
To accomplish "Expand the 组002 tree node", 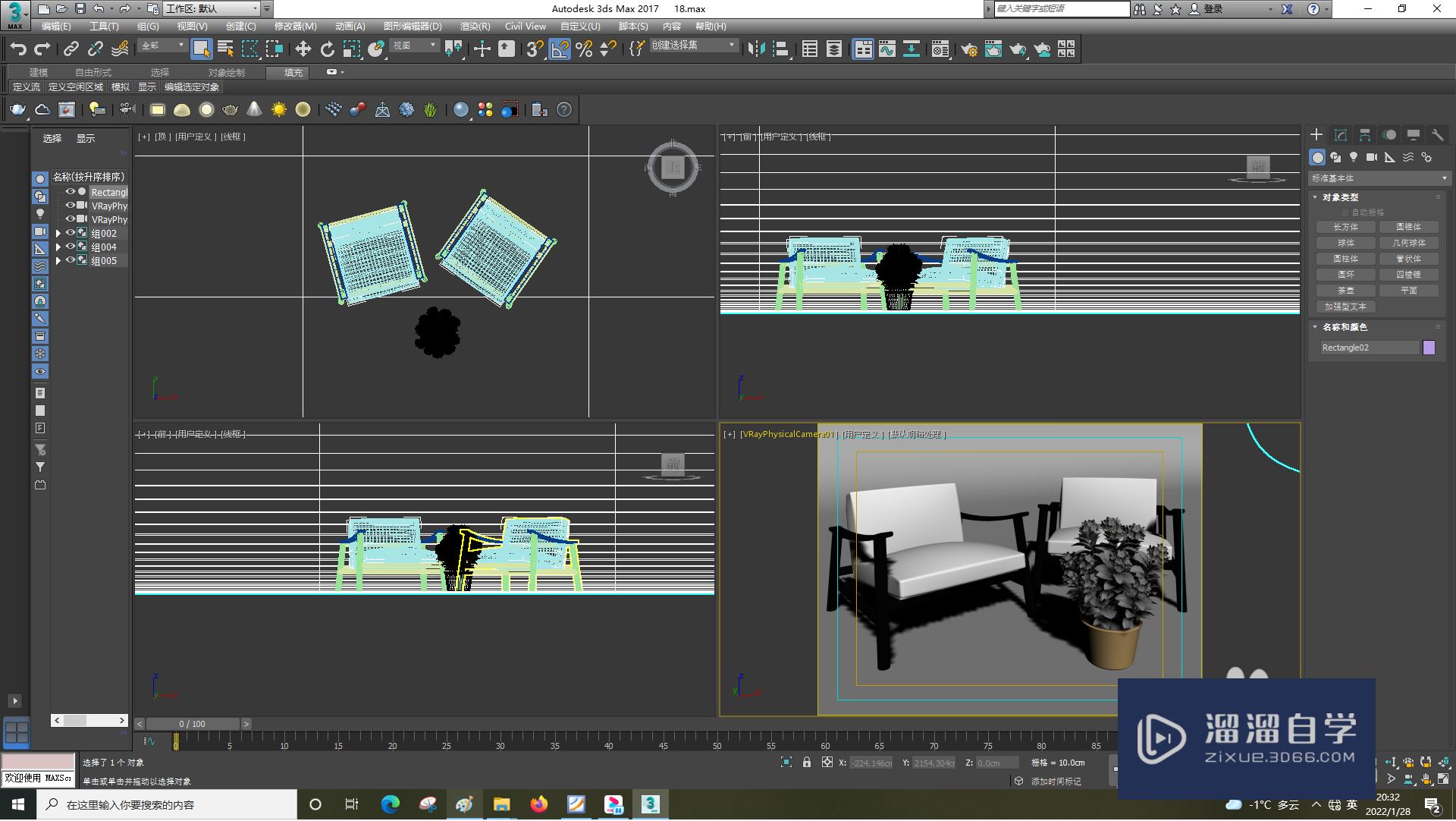I will click(x=58, y=234).
